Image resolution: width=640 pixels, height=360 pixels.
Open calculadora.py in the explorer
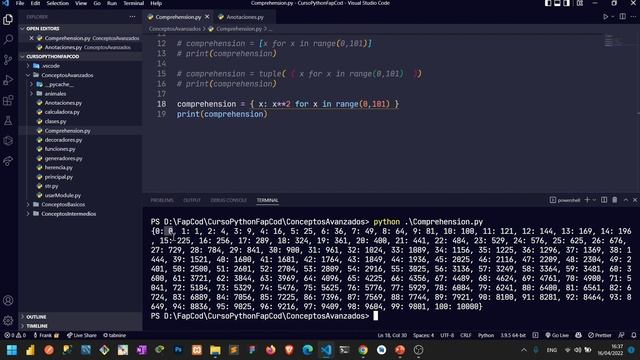pyautogui.click(x=62, y=112)
